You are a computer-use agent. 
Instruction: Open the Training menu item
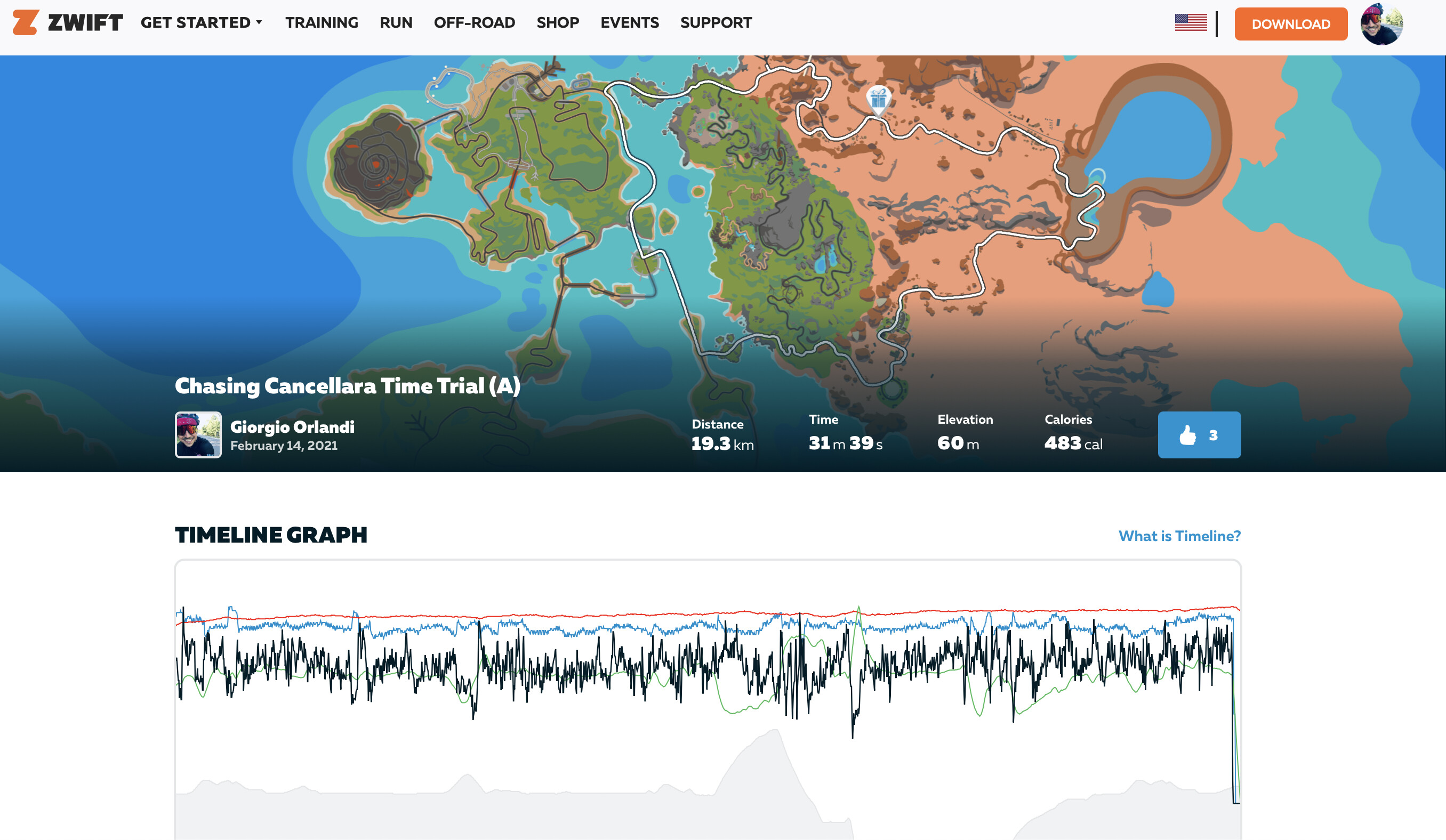[322, 22]
